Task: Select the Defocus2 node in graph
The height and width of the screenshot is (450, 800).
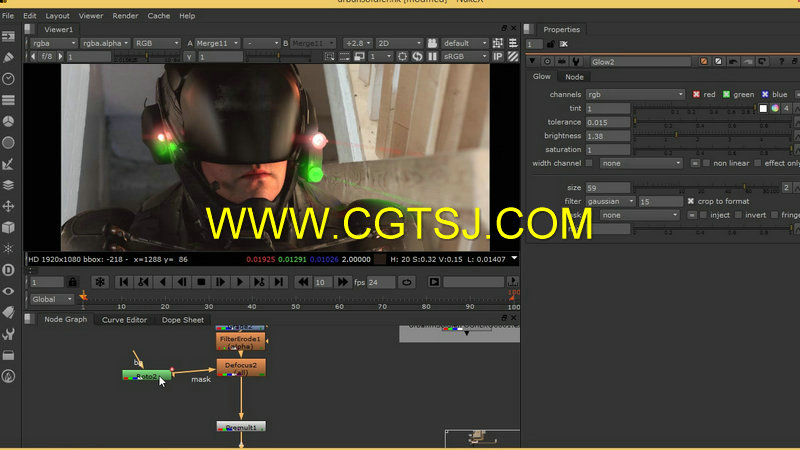Action: (241, 367)
